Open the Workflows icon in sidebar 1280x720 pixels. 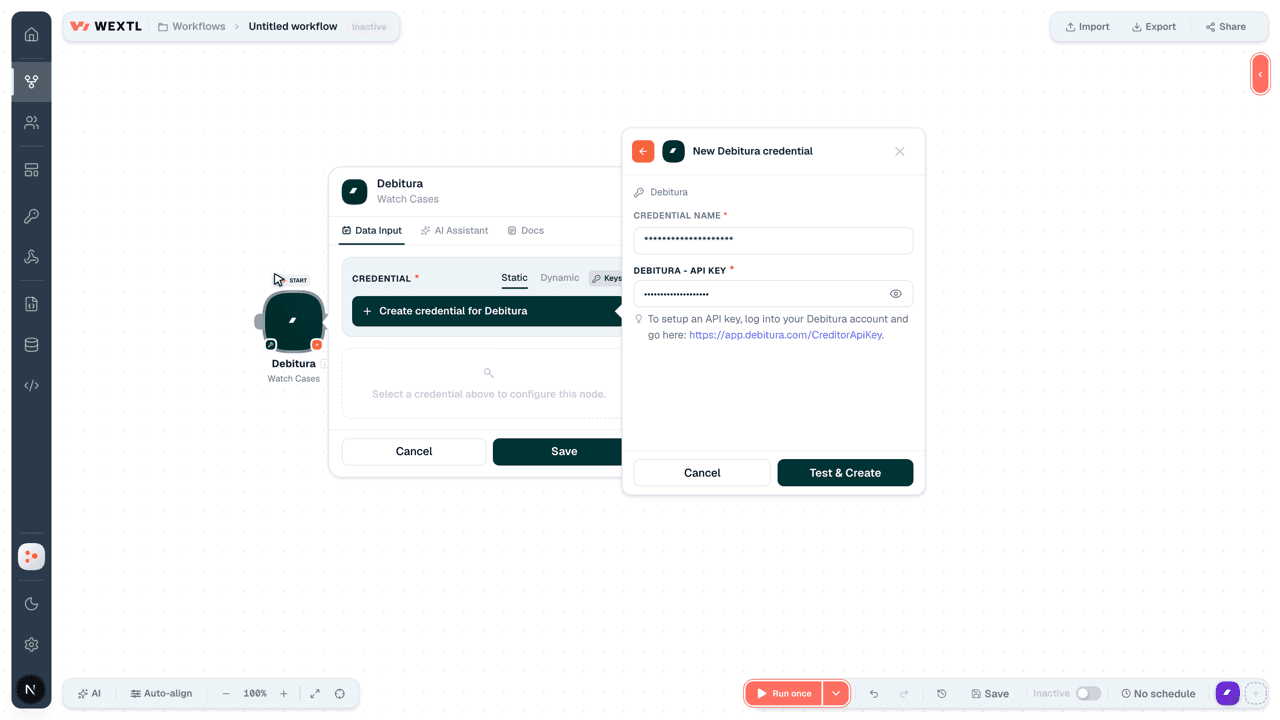pyautogui.click(x=31, y=81)
